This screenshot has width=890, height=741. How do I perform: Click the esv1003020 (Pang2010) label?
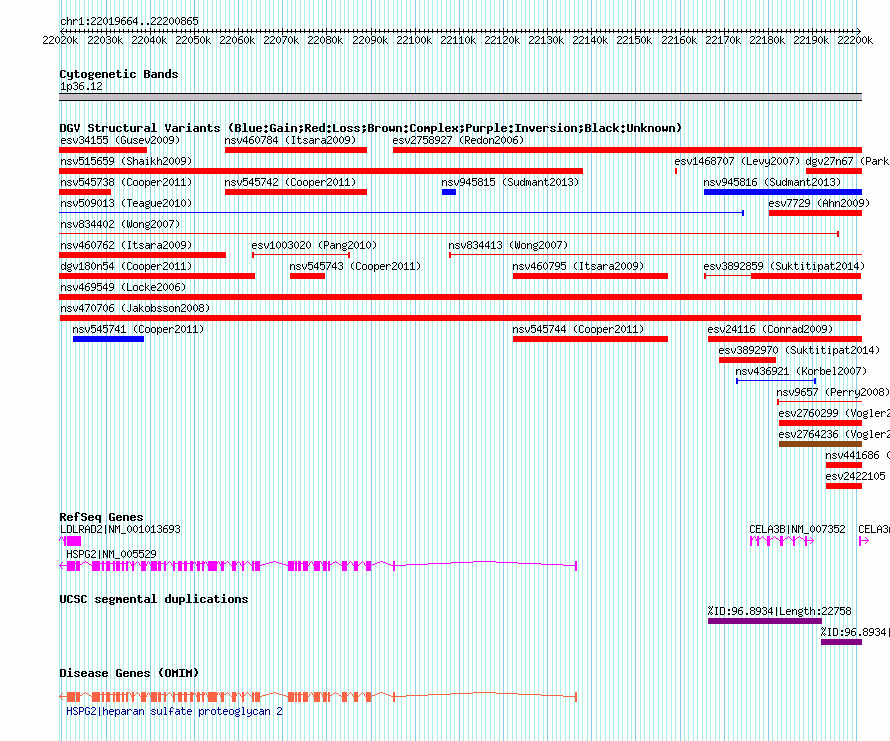[314, 245]
